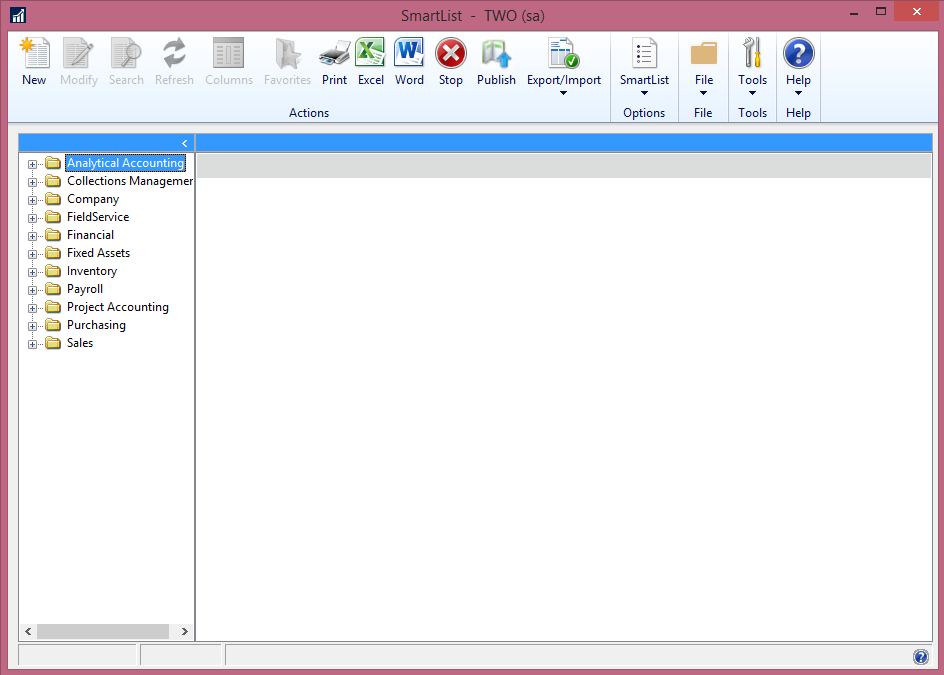Expand the Purchasing tree node

(33, 326)
